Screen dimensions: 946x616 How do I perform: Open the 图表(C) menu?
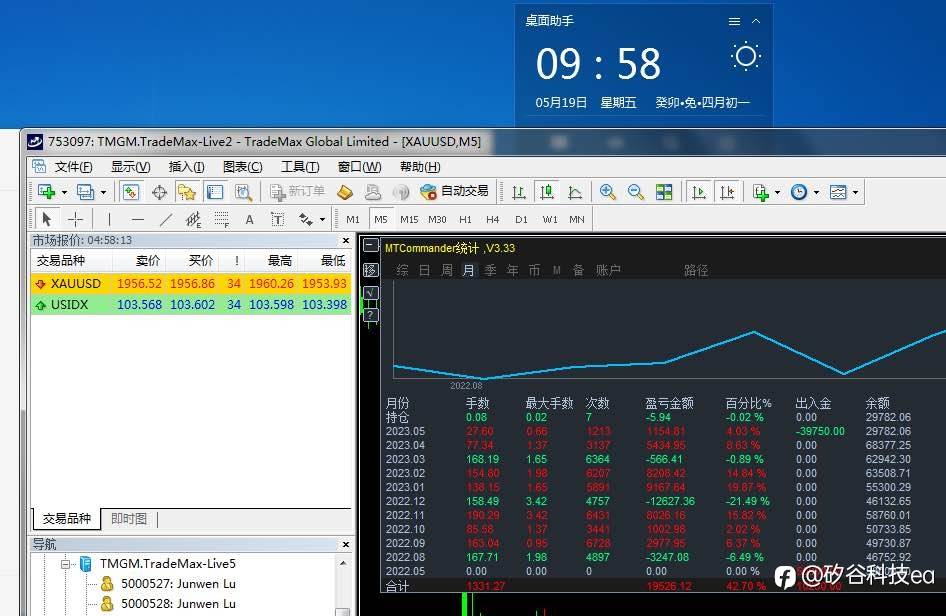pyautogui.click(x=243, y=167)
